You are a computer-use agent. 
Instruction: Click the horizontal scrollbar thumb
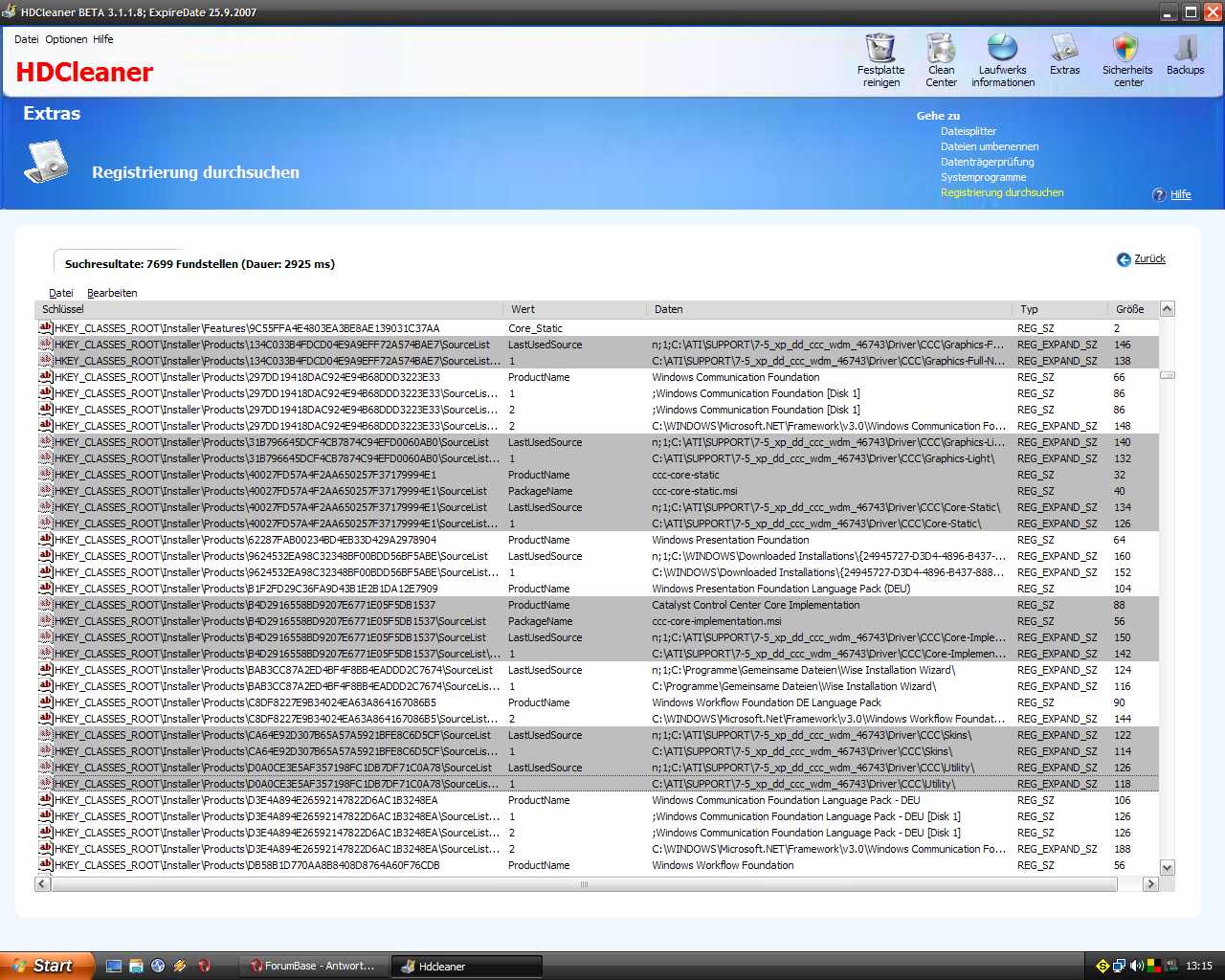[x=584, y=884]
